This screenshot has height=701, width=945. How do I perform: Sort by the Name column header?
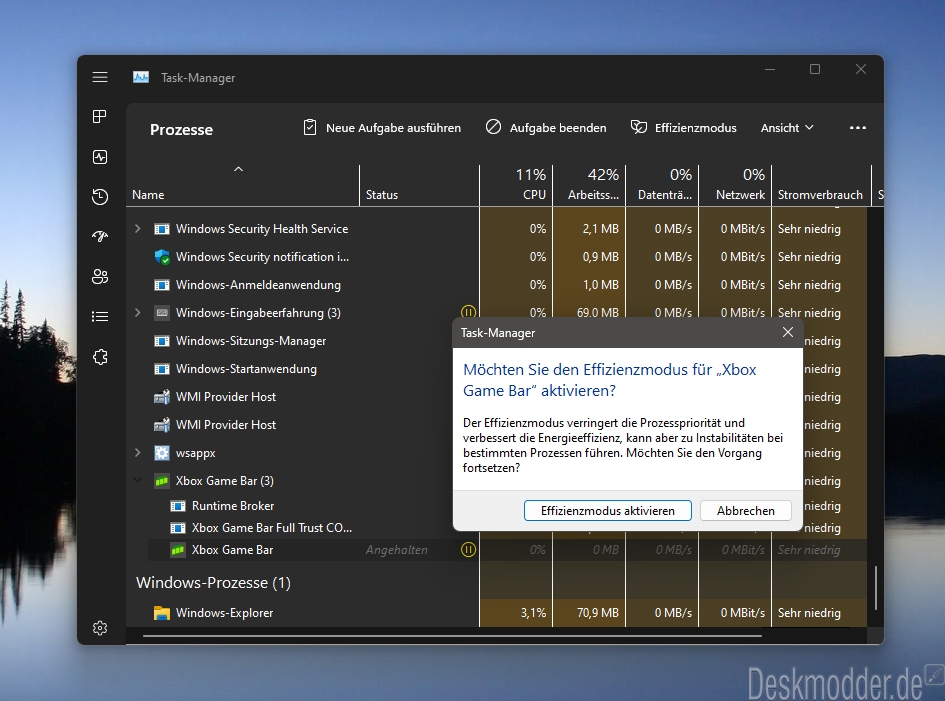click(242, 186)
